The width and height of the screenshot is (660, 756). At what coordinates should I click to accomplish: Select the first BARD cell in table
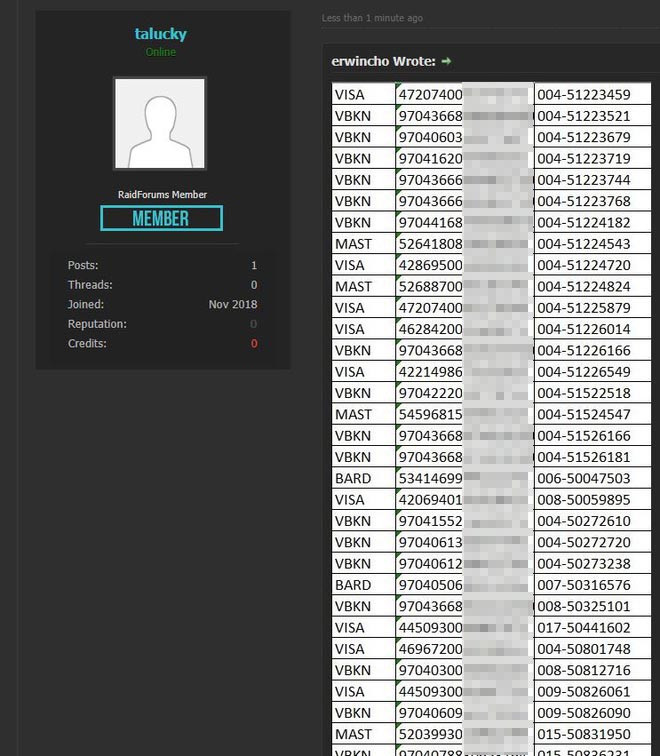click(353, 478)
